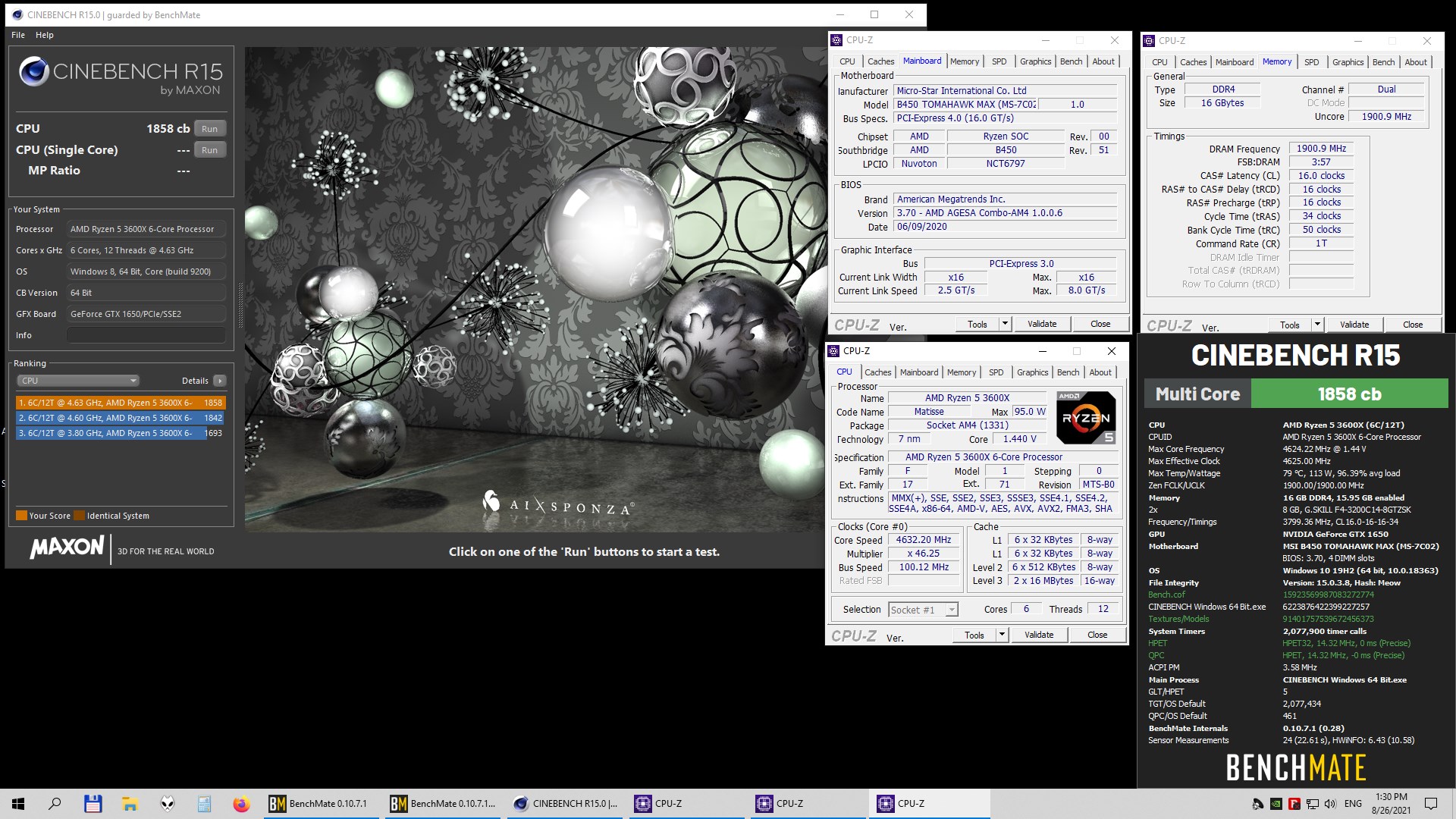Click the empty Info field
Image resolution: width=1456 pixels, height=819 pixels.
[x=146, y=335]
